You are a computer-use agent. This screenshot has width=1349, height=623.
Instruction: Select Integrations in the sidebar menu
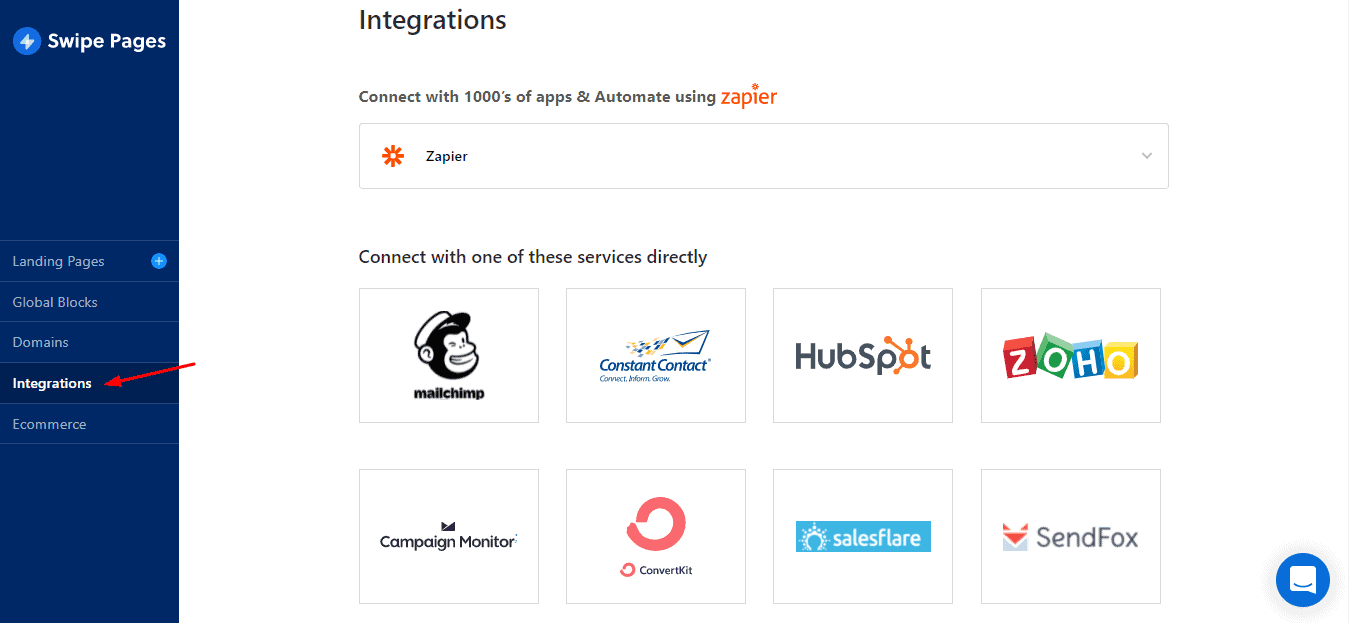[52, 383]
